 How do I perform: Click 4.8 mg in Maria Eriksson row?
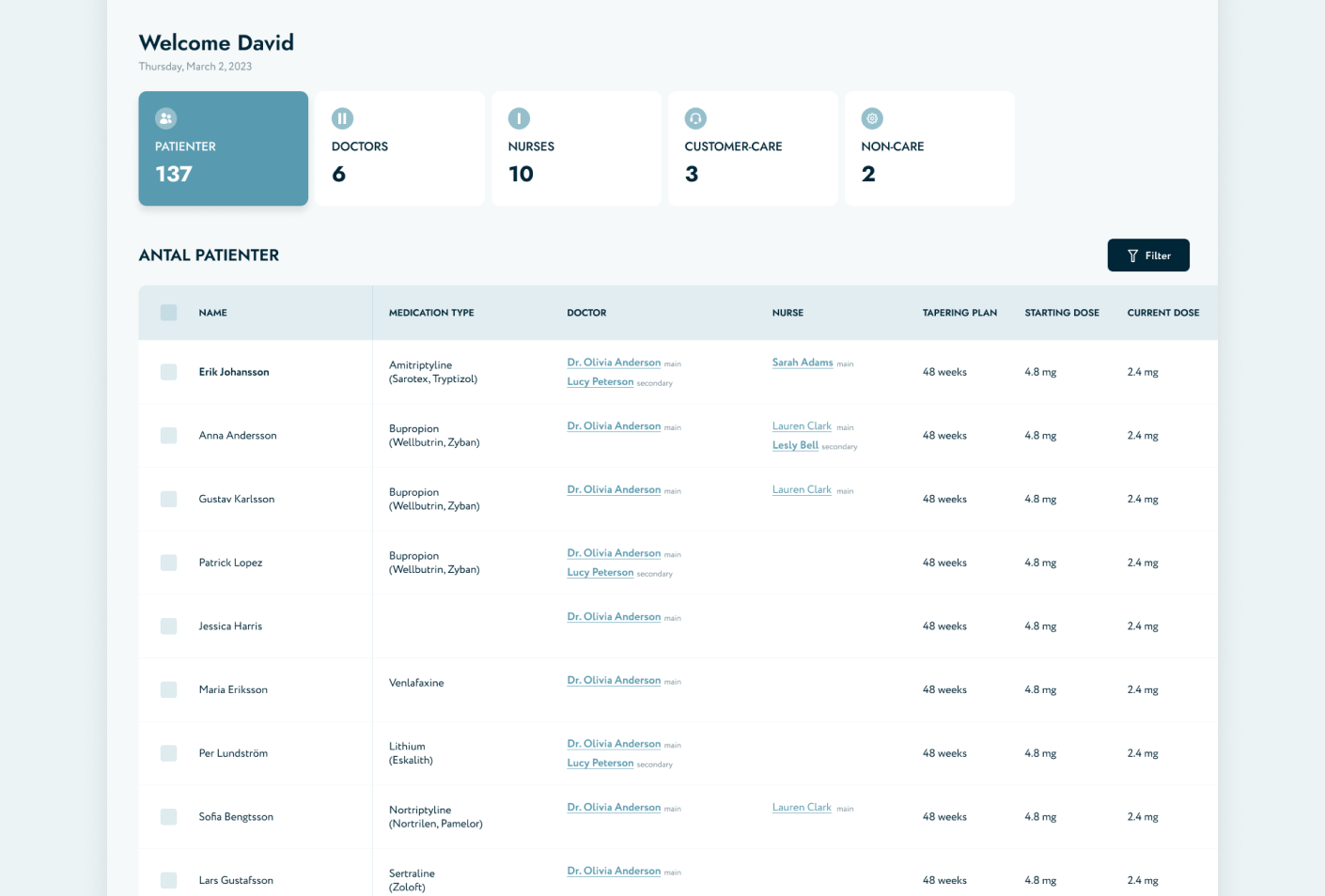pyautogui.click(x=1040, y=689)
